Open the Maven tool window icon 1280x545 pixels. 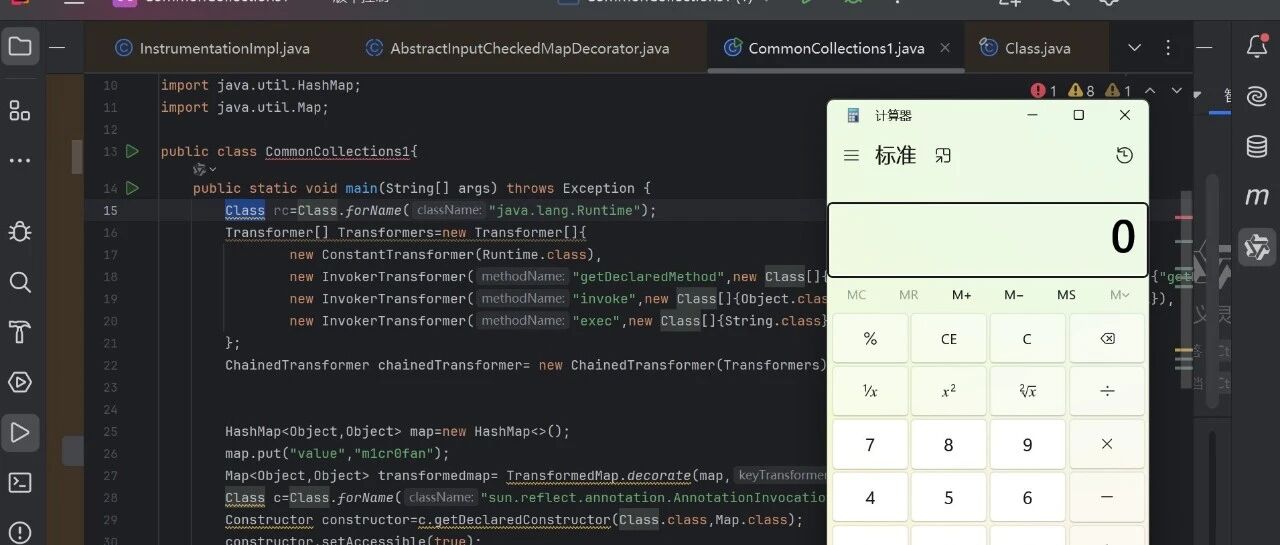pyautogui.click(x=1257, y=197)
